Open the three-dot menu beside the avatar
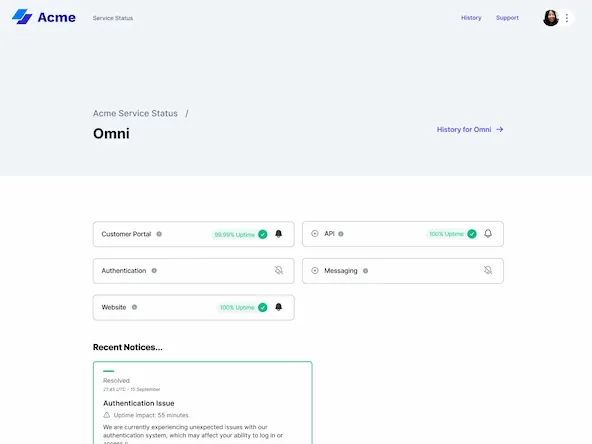 click(567, 18)
